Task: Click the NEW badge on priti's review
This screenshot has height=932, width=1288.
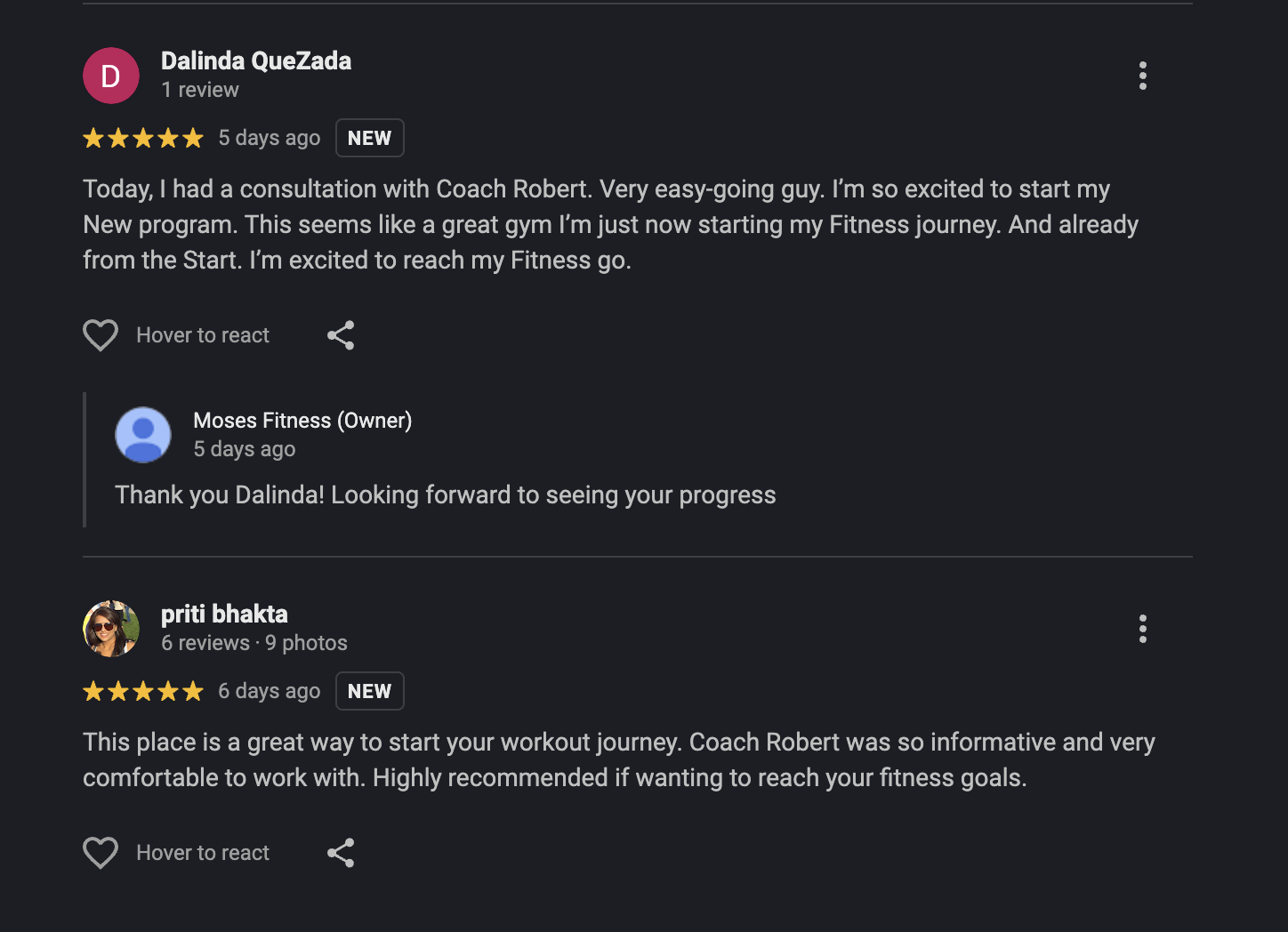Action: click(x=369, y=691)
